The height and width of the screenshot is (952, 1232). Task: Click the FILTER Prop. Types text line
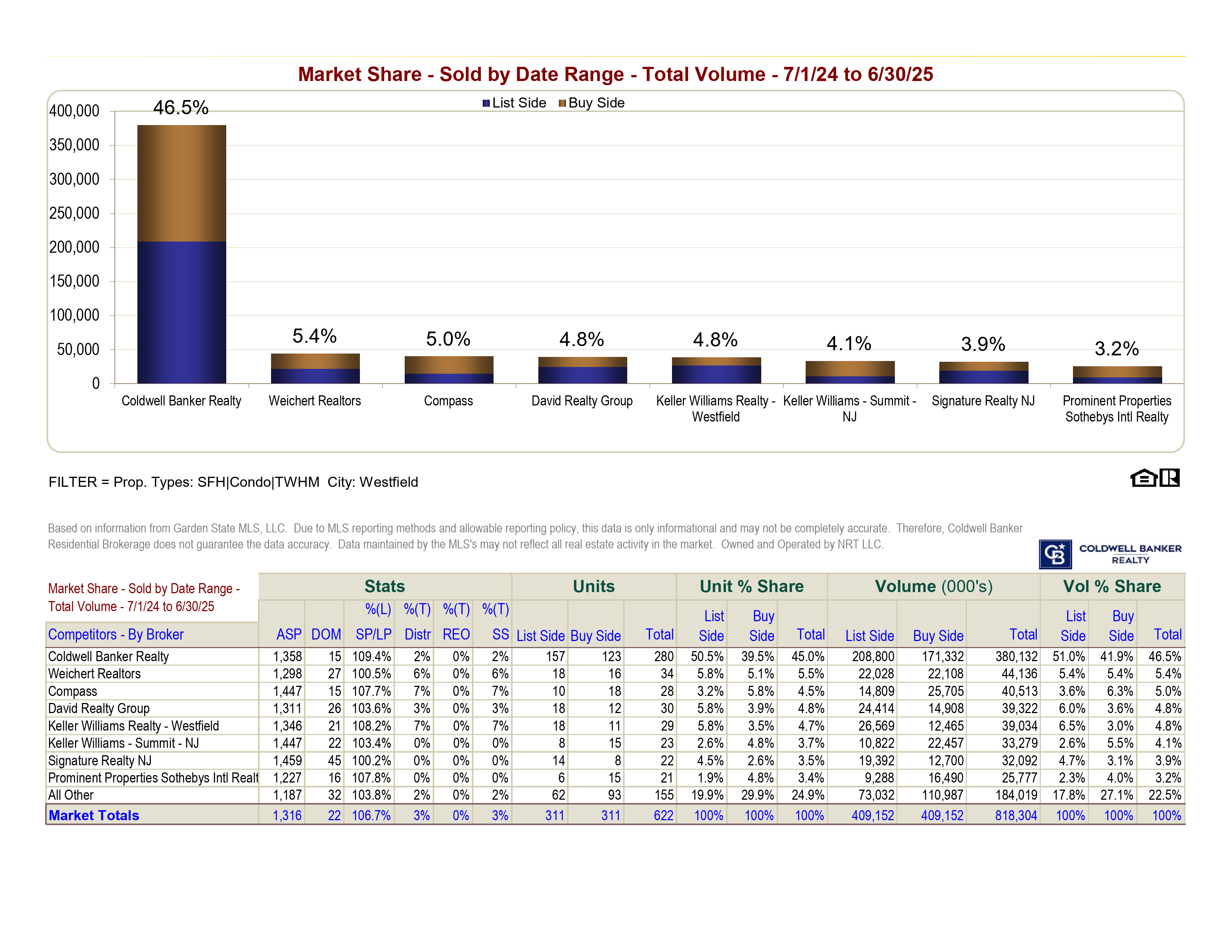[234, 482]
